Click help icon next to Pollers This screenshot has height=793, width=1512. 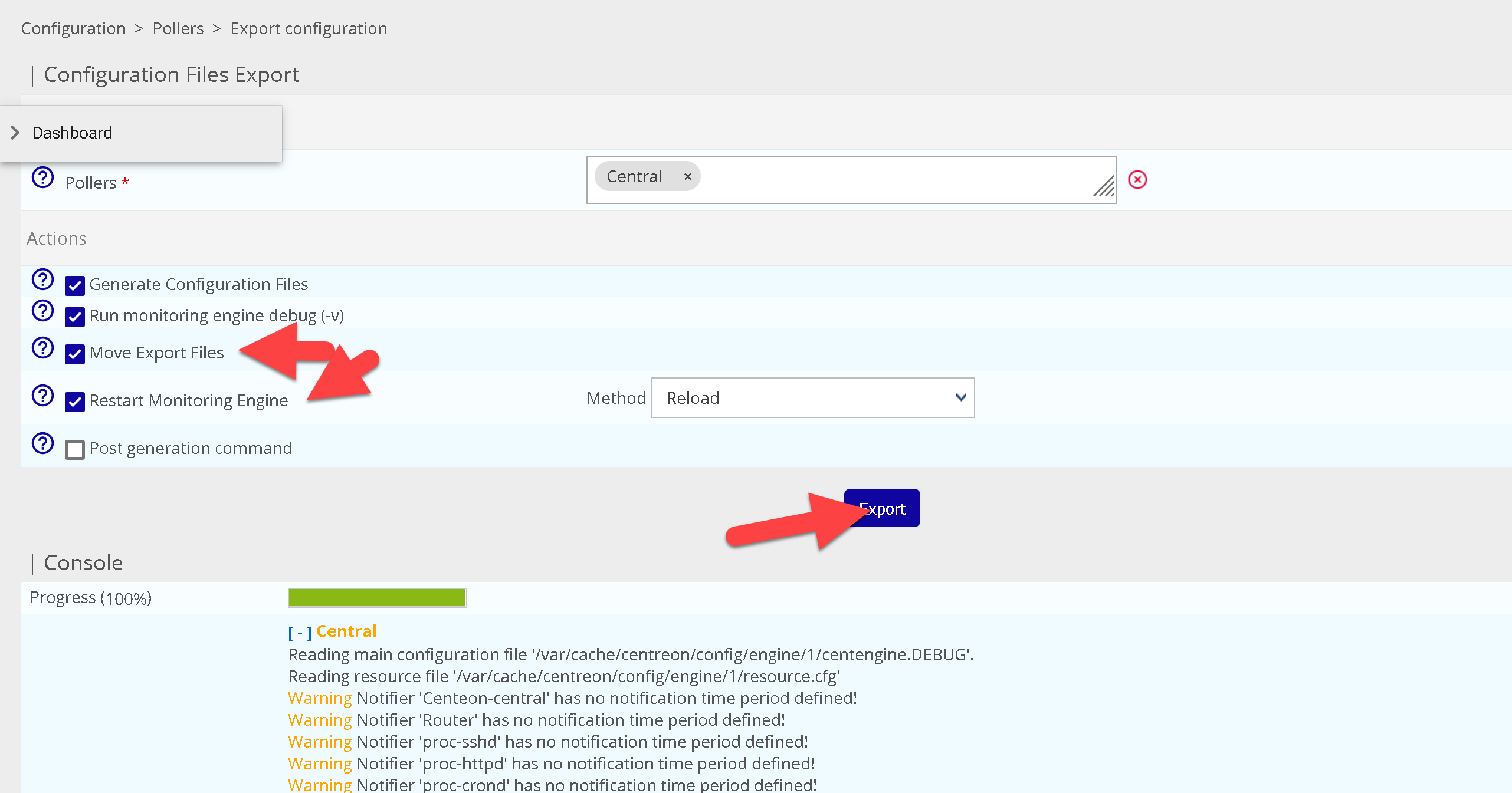(42, 177)
